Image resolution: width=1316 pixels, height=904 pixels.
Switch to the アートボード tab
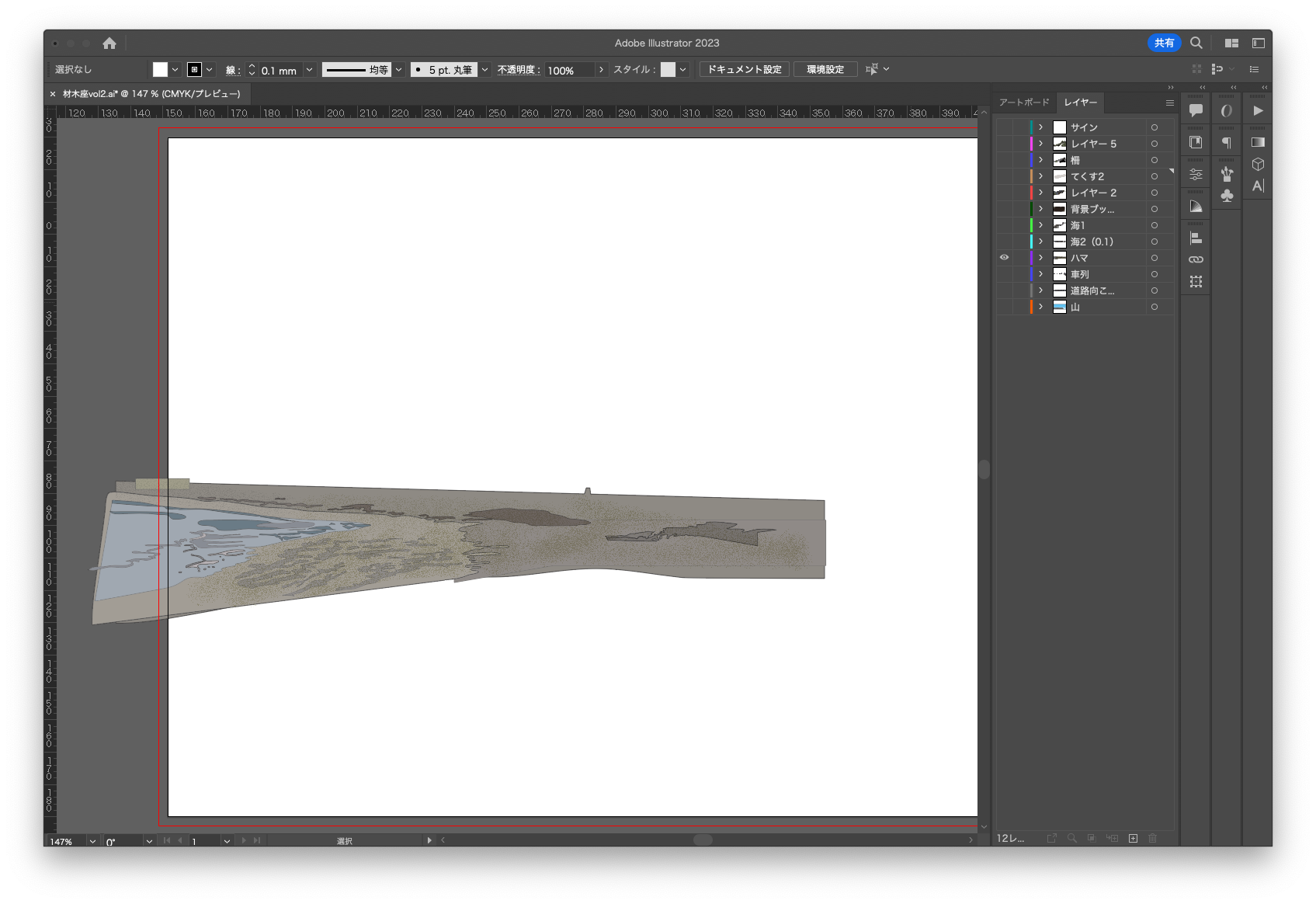[1023, 103]
